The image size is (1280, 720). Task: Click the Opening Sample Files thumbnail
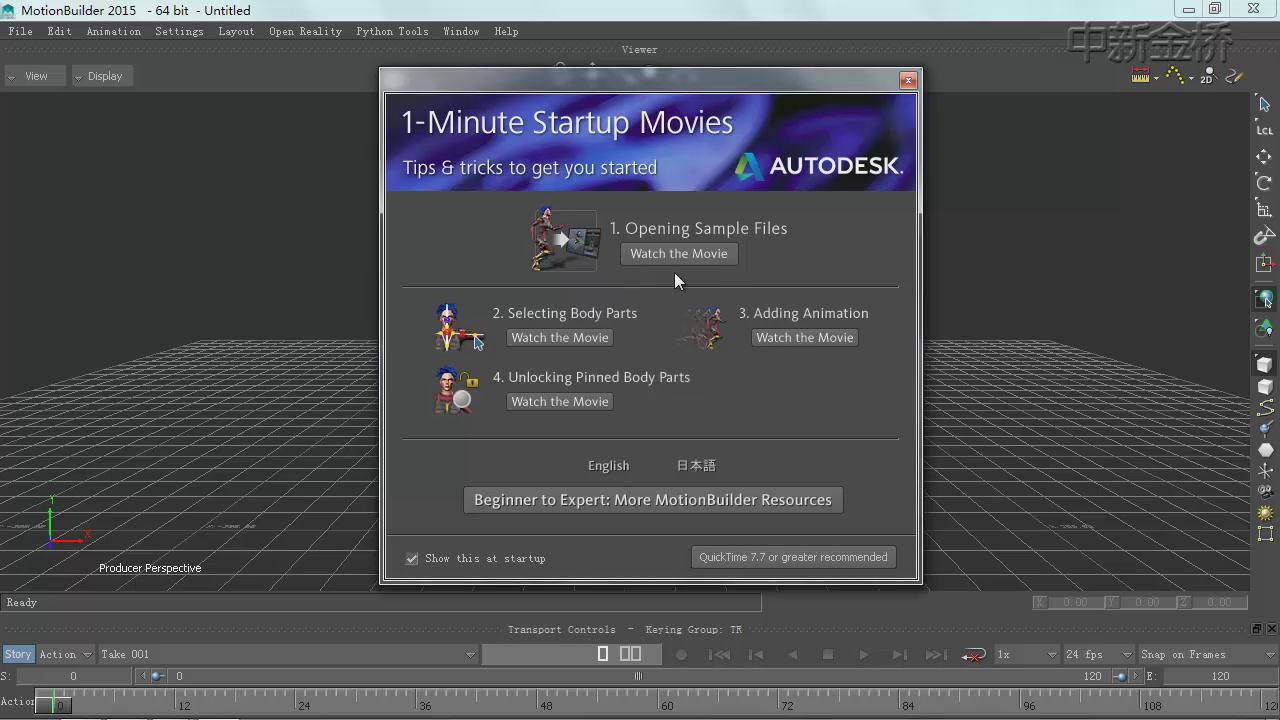565,239
